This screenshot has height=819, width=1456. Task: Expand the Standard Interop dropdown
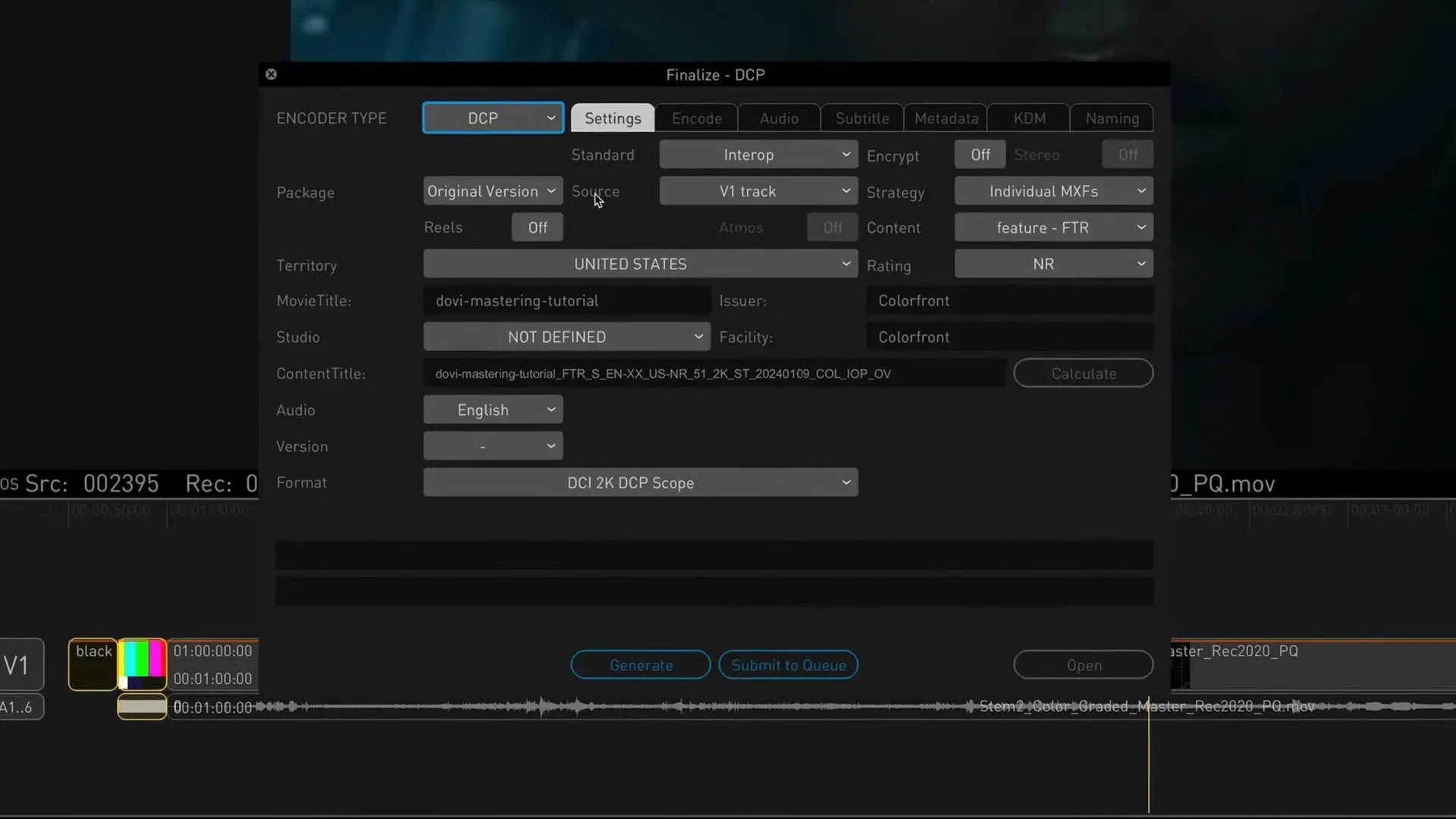[758, 155]
